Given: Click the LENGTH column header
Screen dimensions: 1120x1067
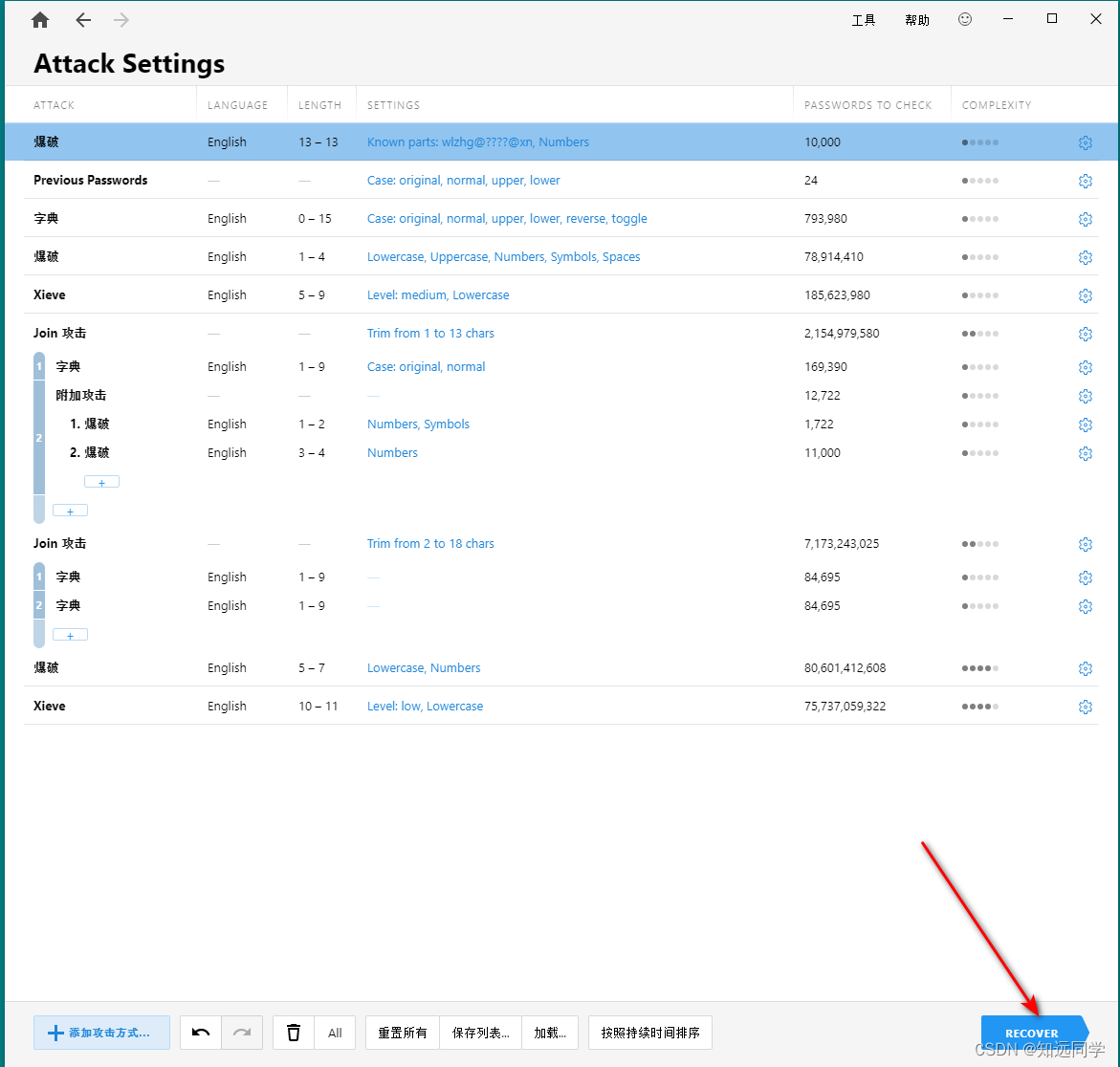Looking at the screenshot, I should tap(319, 105).
